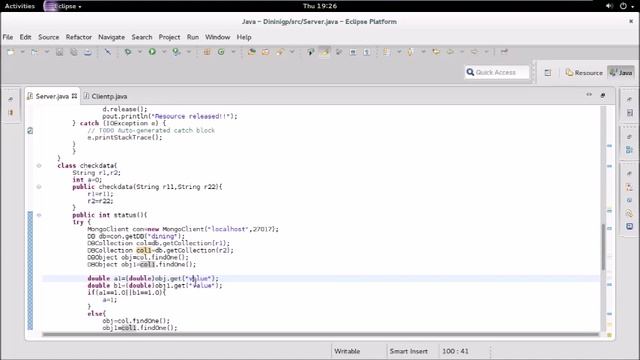The height and width of the screenshot is (360, 640).
Task: Click the Run Last Tool icon
Action: (176, 52)
